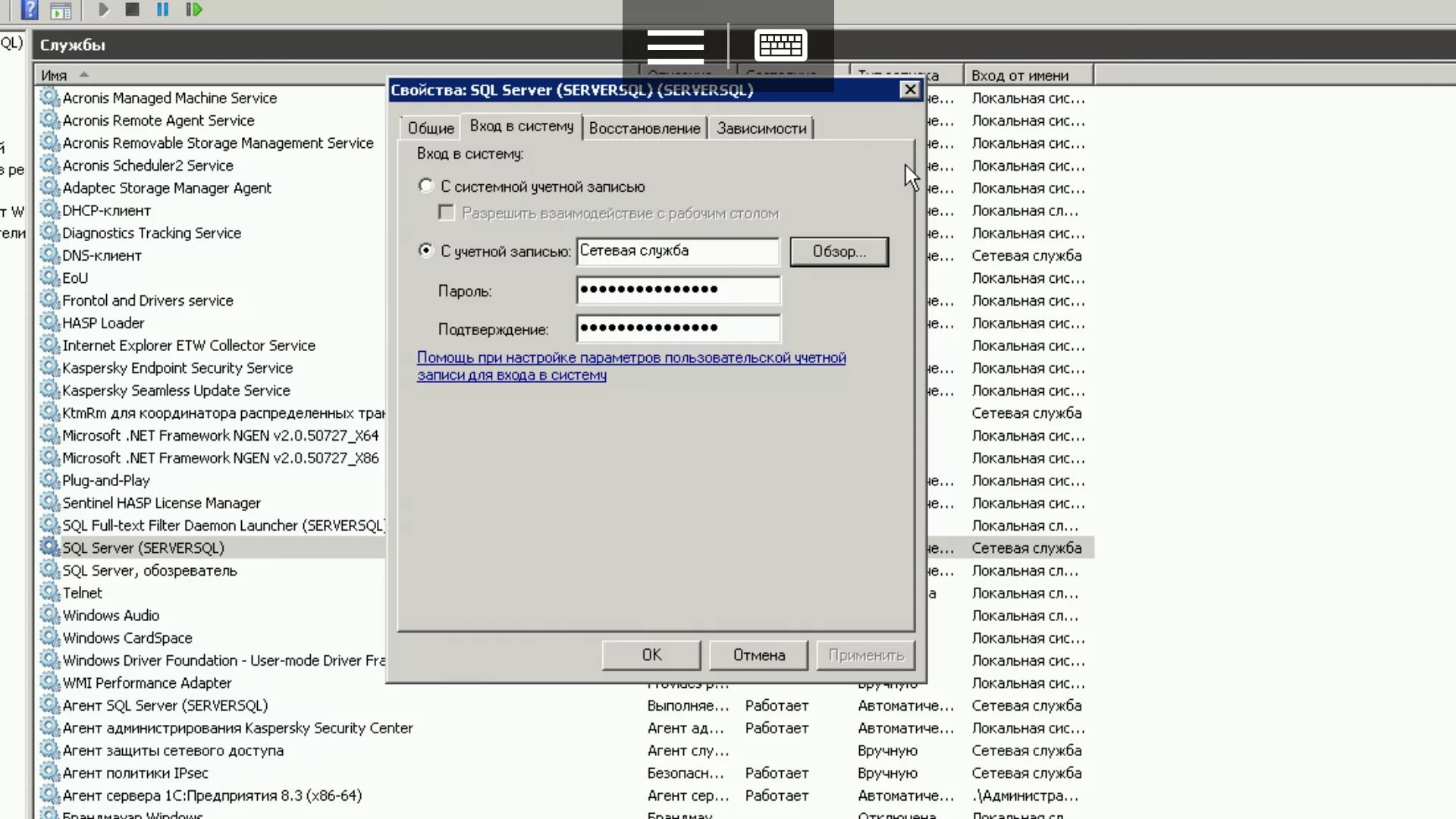Viewport: 1456px width, 819px height.
Task: Click gear icon next to Windows Audio
Action: pyautogui.click(x=50, y=615)
